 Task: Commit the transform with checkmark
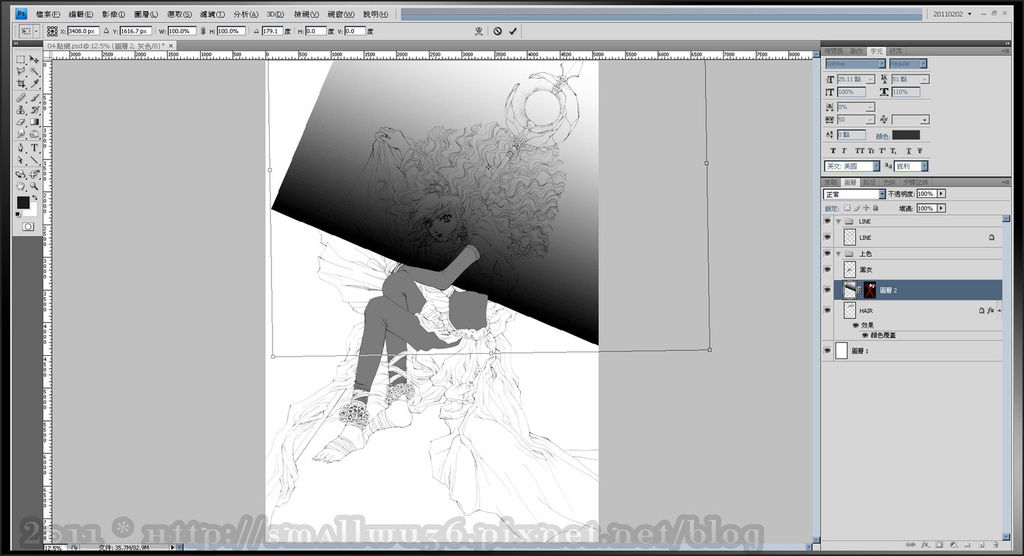point(513,31)
